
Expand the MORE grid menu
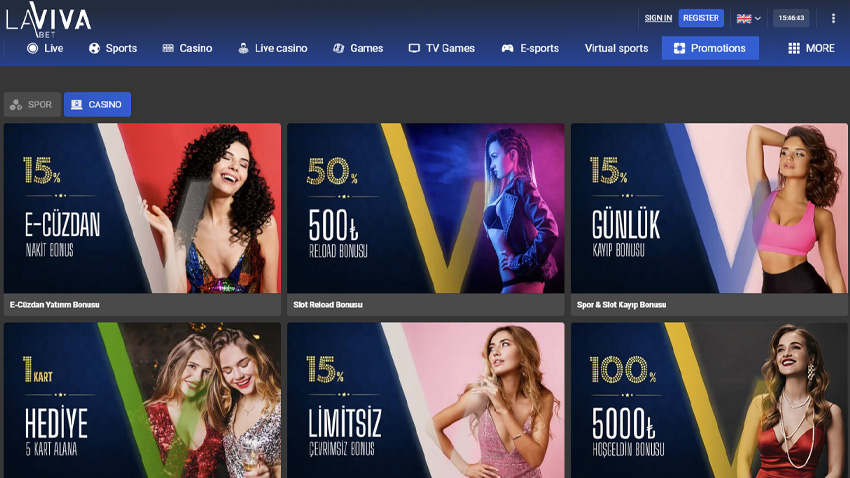pos(811,48)
